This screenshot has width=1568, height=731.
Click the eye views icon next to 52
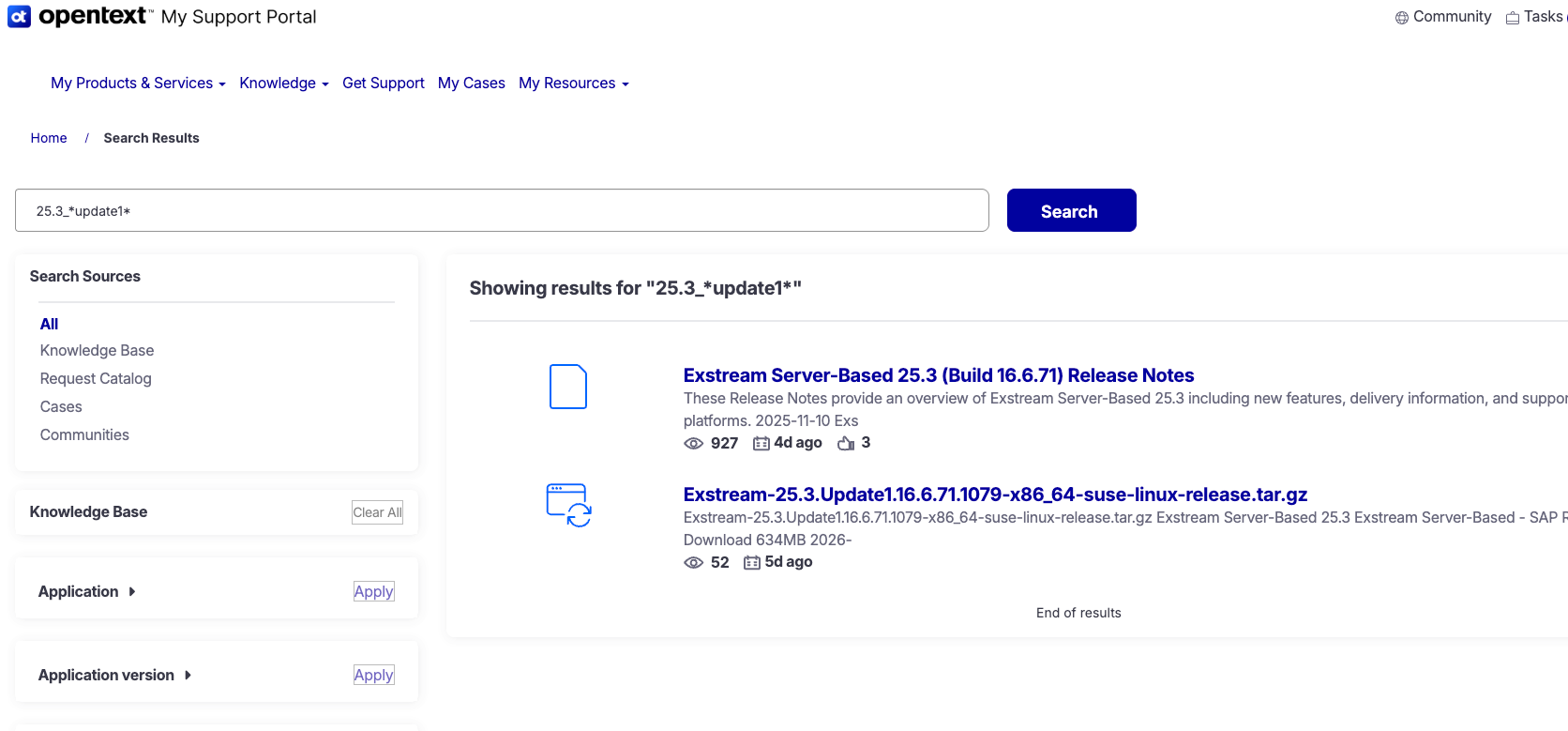(x=694, y=563)
